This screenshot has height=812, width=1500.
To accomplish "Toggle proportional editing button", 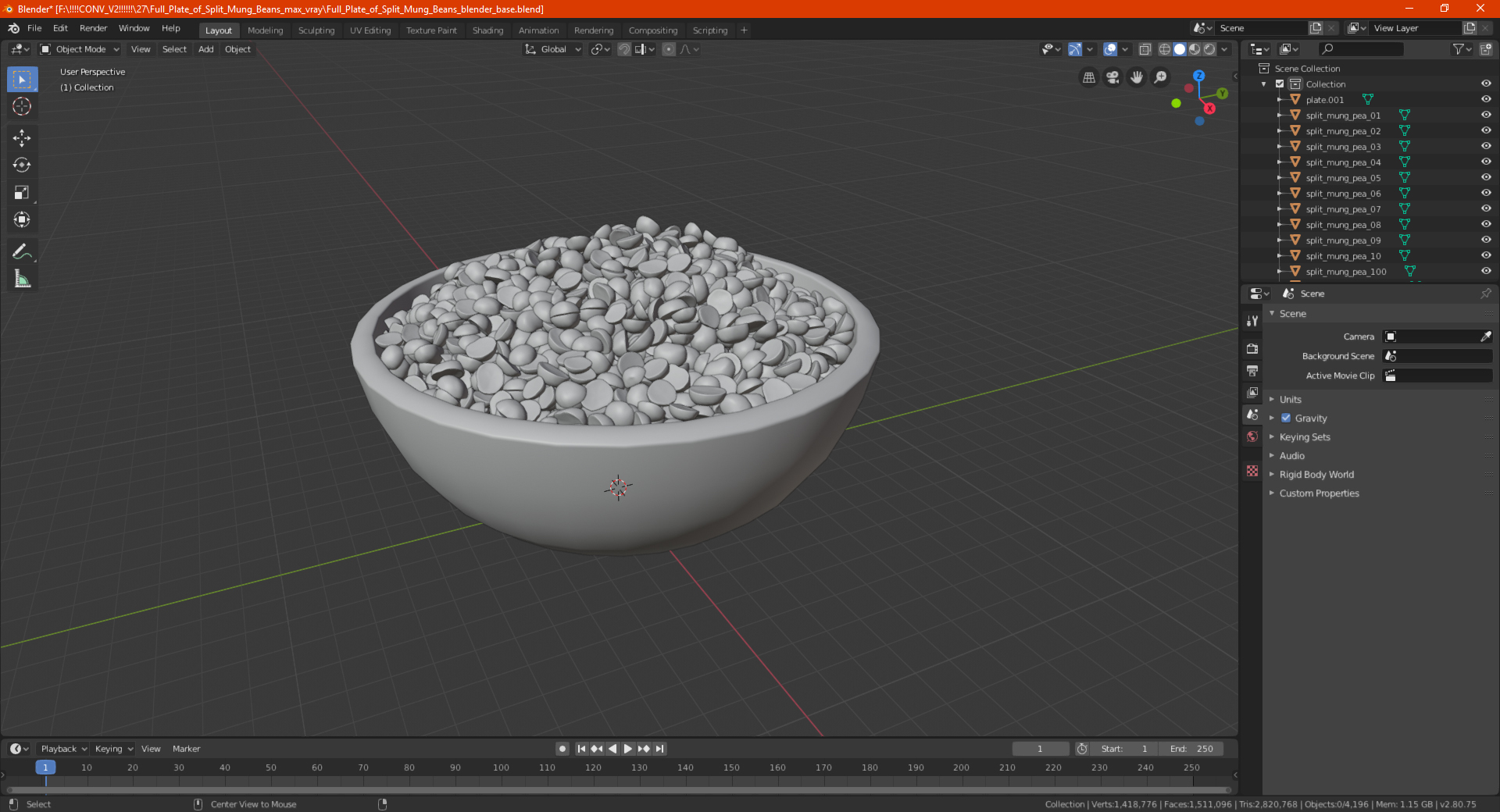I will click(669, 49).
